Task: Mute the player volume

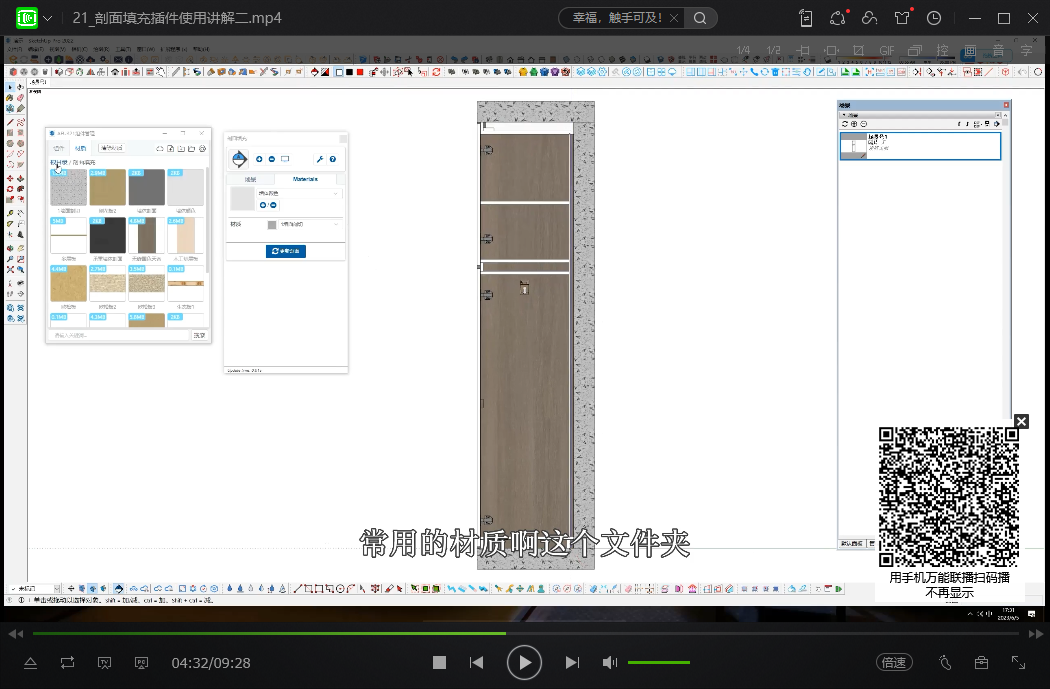Action: pos(609,663)
